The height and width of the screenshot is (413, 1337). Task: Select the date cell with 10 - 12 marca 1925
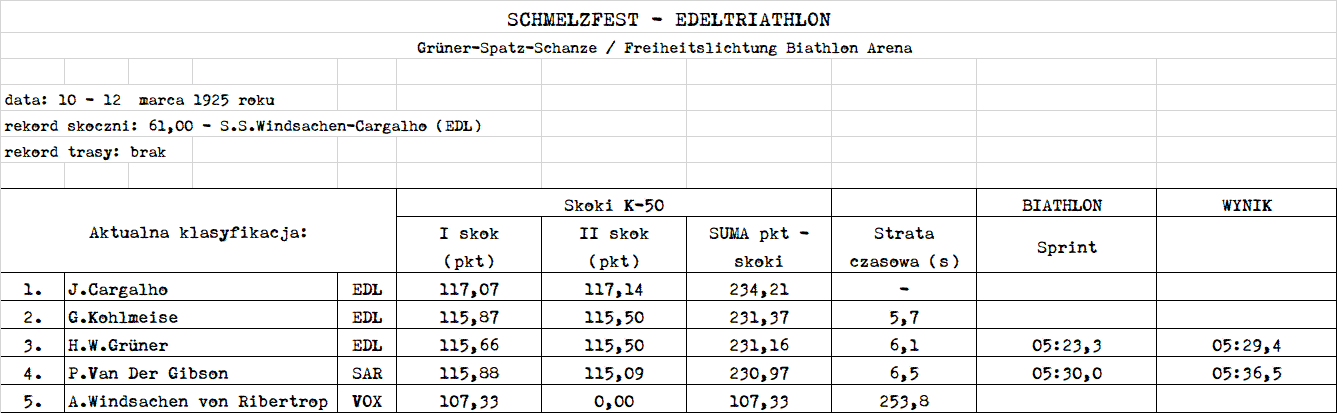tap(140, 100)
